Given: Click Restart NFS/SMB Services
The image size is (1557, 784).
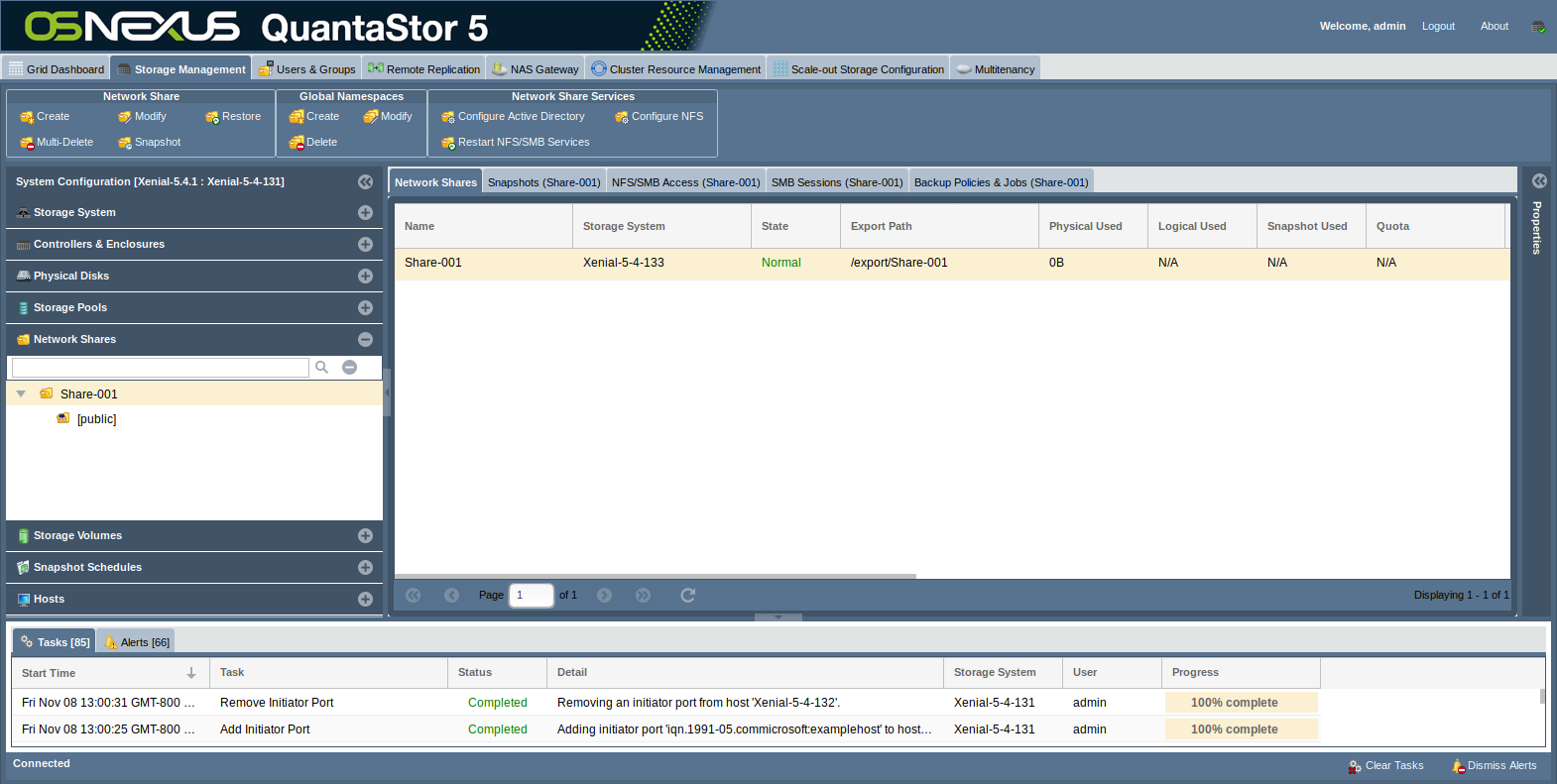Looking at the screenshot, I should point(516,143).
